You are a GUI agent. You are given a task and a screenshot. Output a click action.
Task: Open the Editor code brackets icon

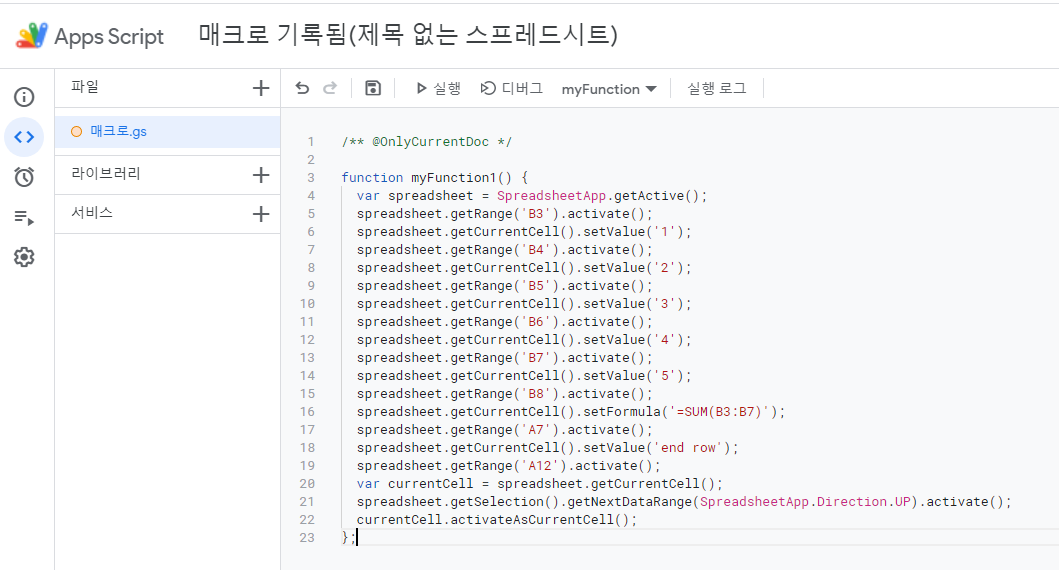pos(24,137)
